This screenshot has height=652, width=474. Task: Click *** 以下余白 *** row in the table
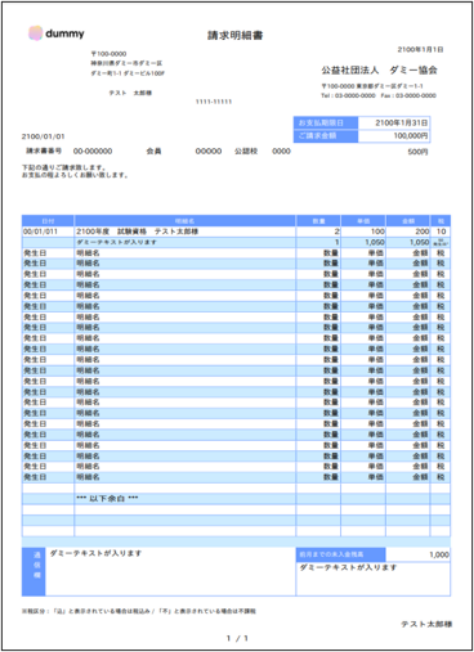click(x=107, y=498)
